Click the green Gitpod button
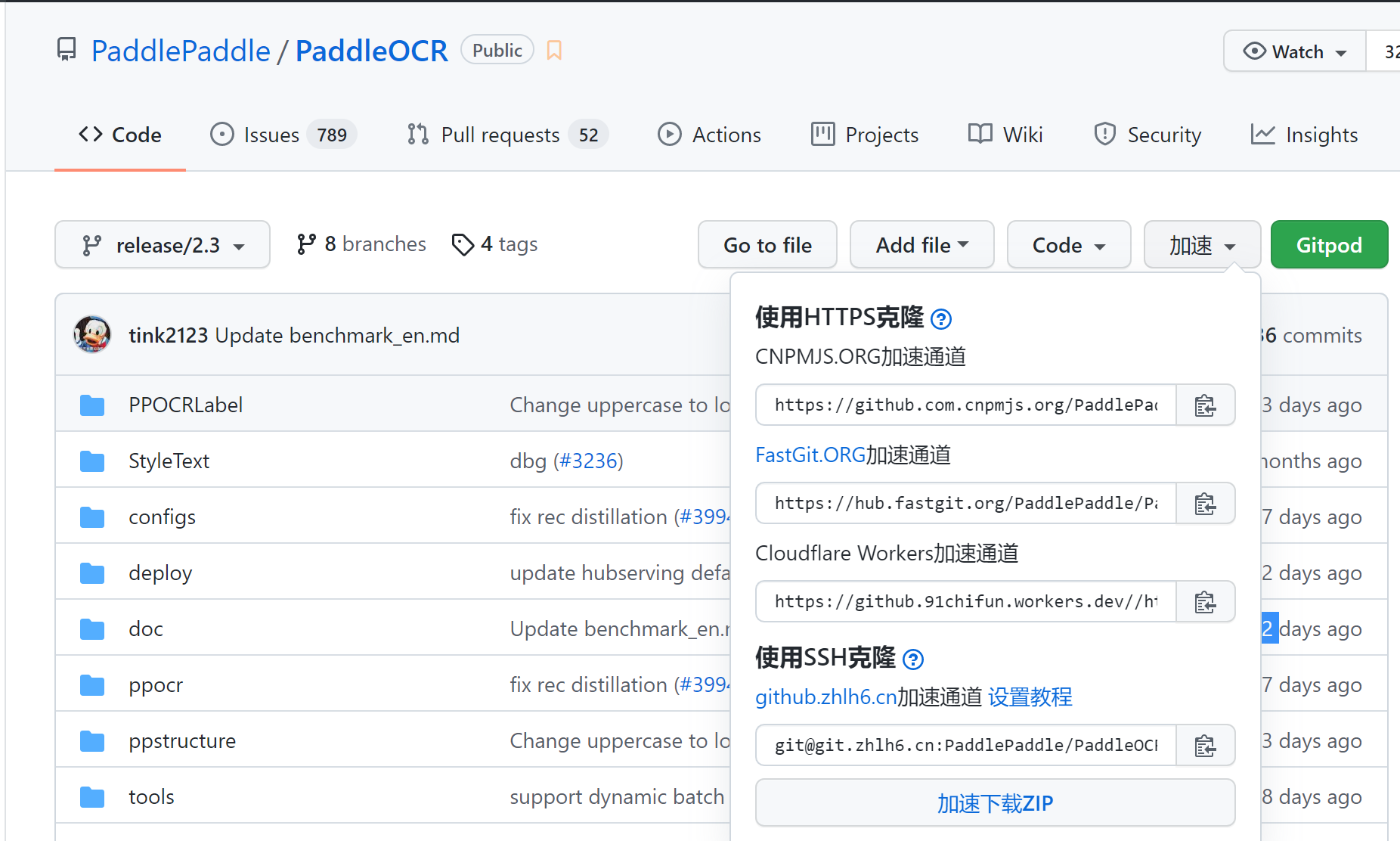 pos(1329,244)
